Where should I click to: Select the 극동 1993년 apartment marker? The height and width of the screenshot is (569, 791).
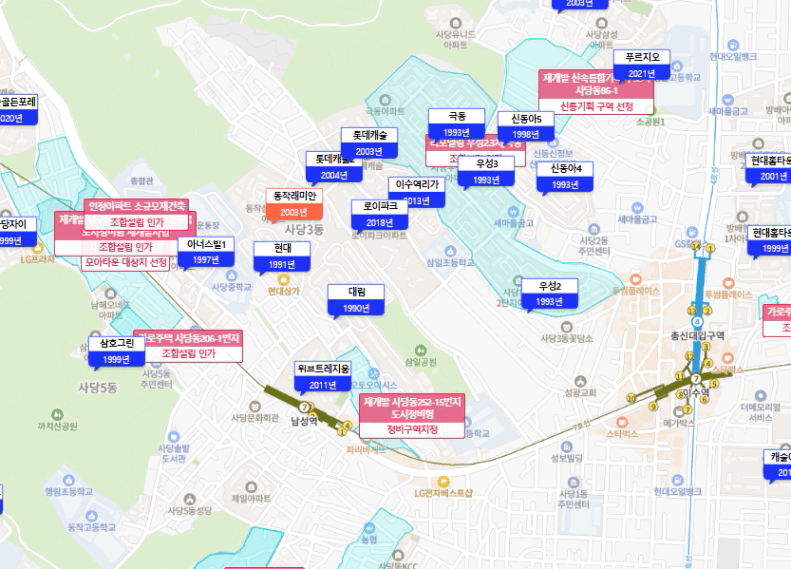tap(457, 124)
